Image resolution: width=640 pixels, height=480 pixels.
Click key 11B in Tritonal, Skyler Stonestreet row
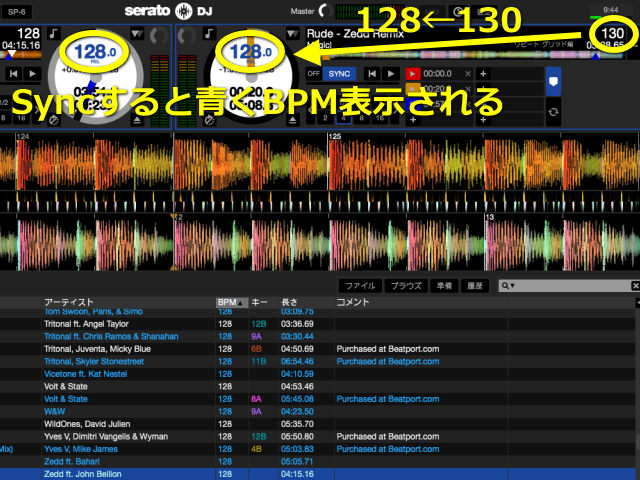pos(259,362)
